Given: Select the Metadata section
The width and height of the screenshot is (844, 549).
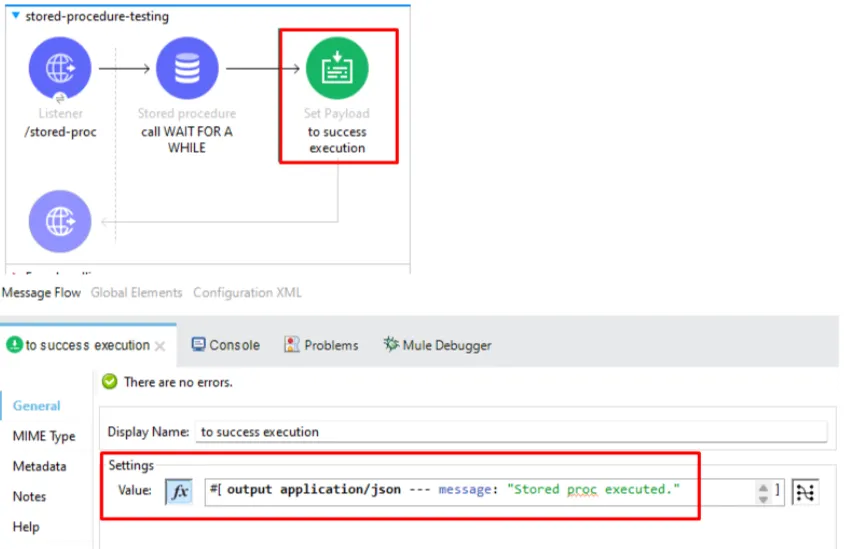Looking at the screenshot, I should (x=39, y=466).
